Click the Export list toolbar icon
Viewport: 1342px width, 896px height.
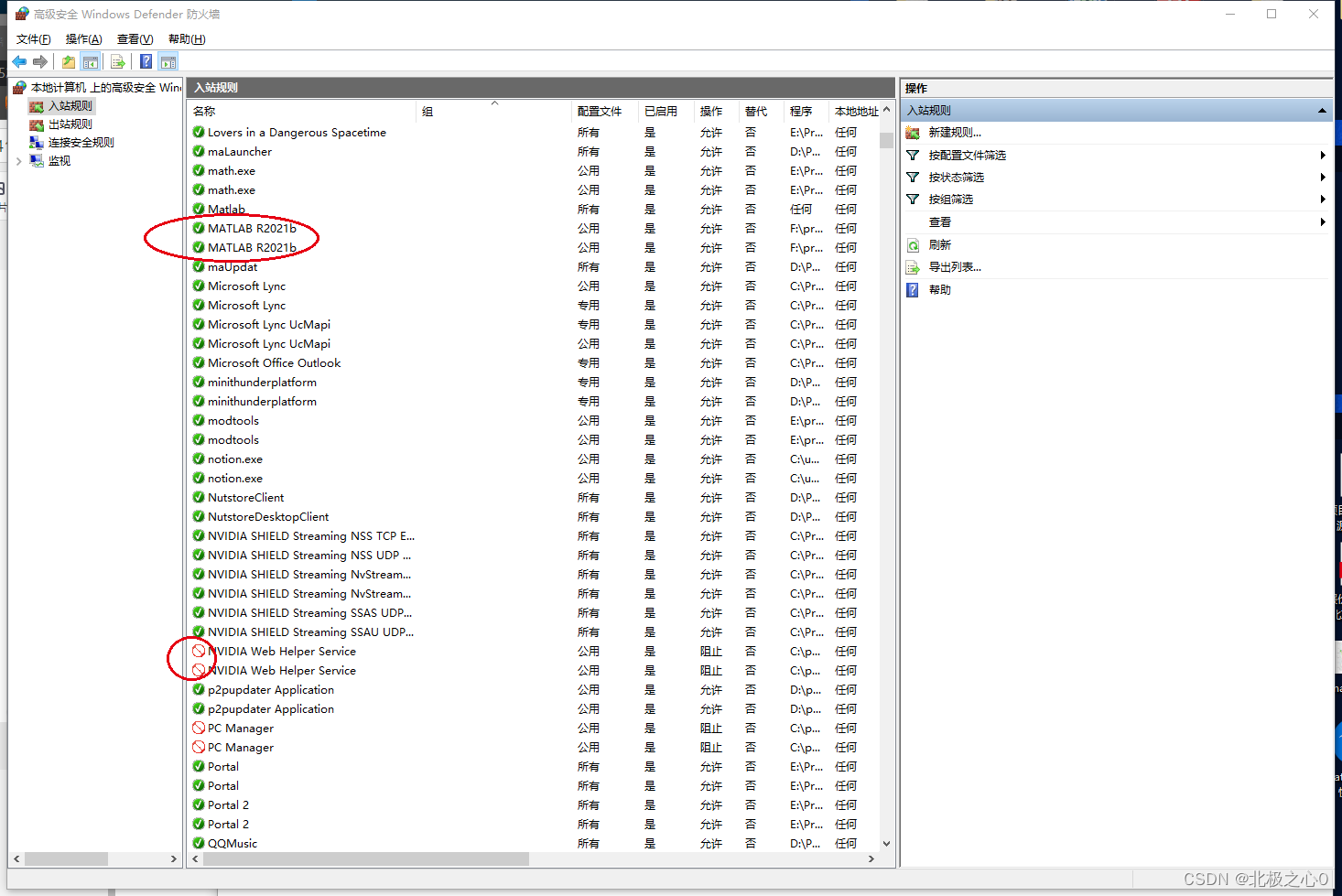[x=117, y=62]
